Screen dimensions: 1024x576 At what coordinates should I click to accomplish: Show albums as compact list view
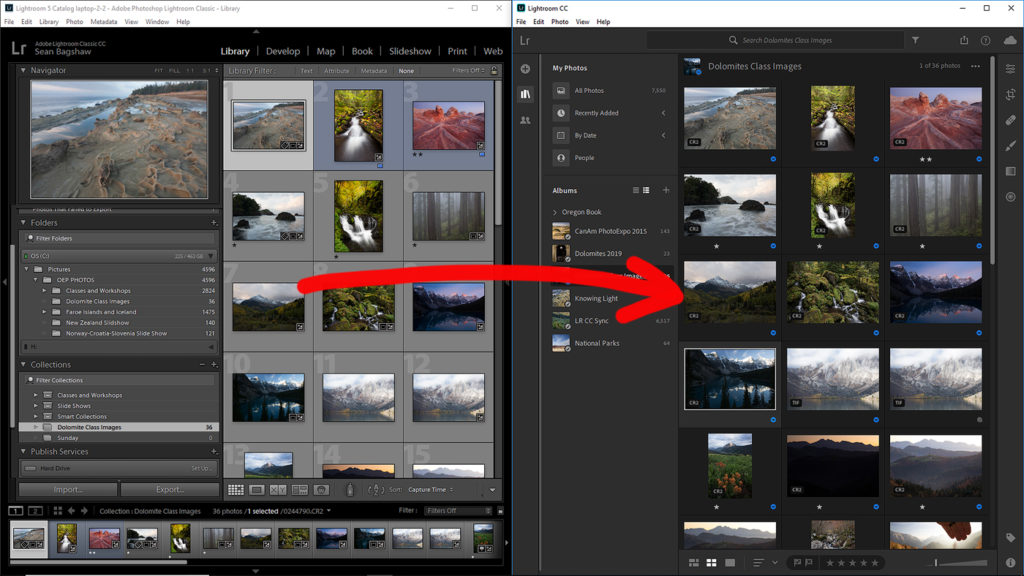[x=635, y=191]
